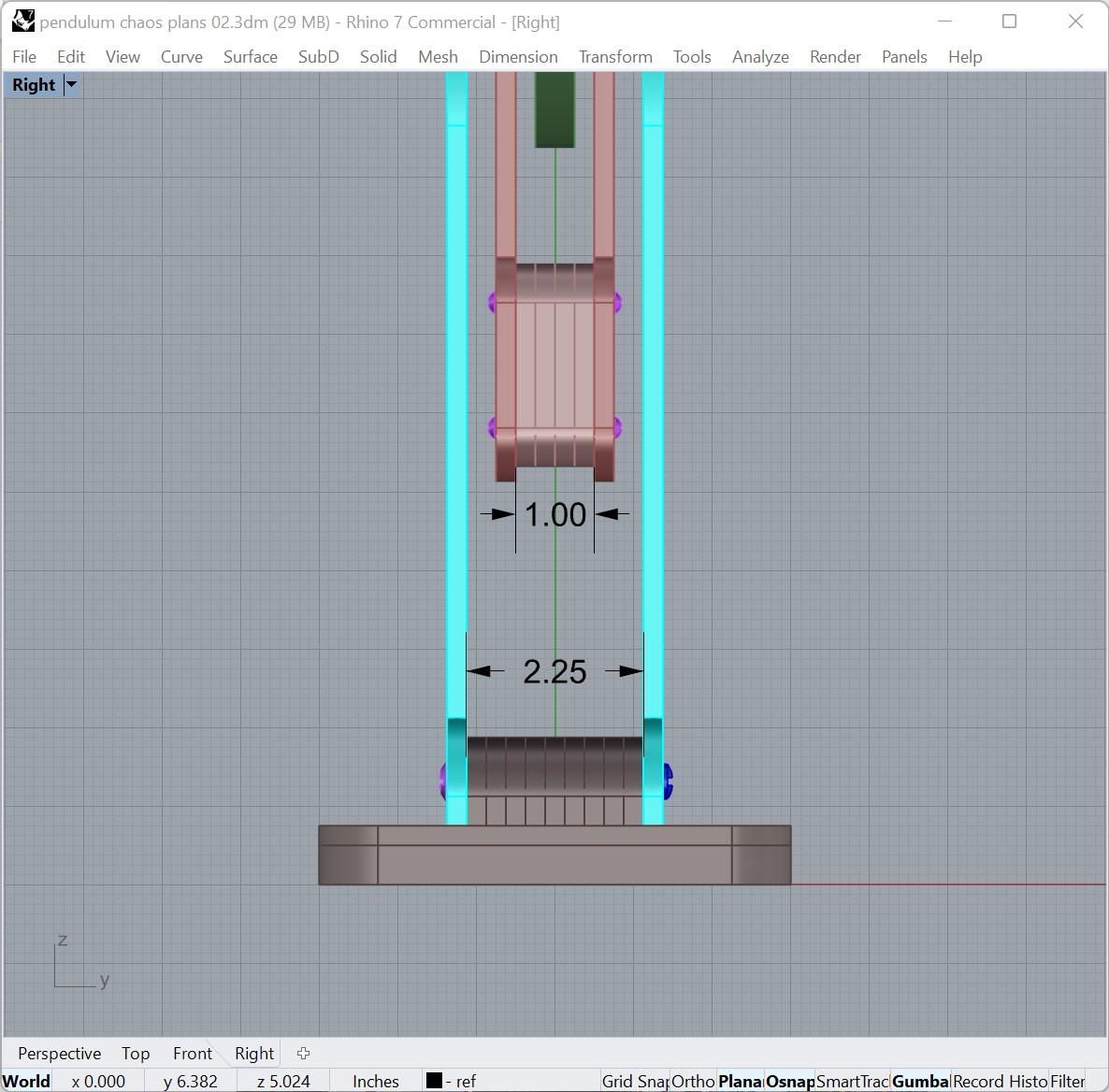Minimize the Rhino window
The height and width of the screenshot is (1092, 1109).
click(944, 22)
